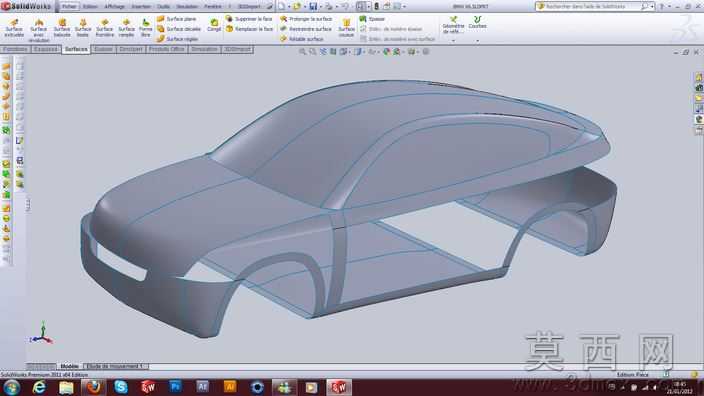Screen dimensions: 704x396
Task: Switch to the DimXpert tab
Action: (x=131, y=49)
